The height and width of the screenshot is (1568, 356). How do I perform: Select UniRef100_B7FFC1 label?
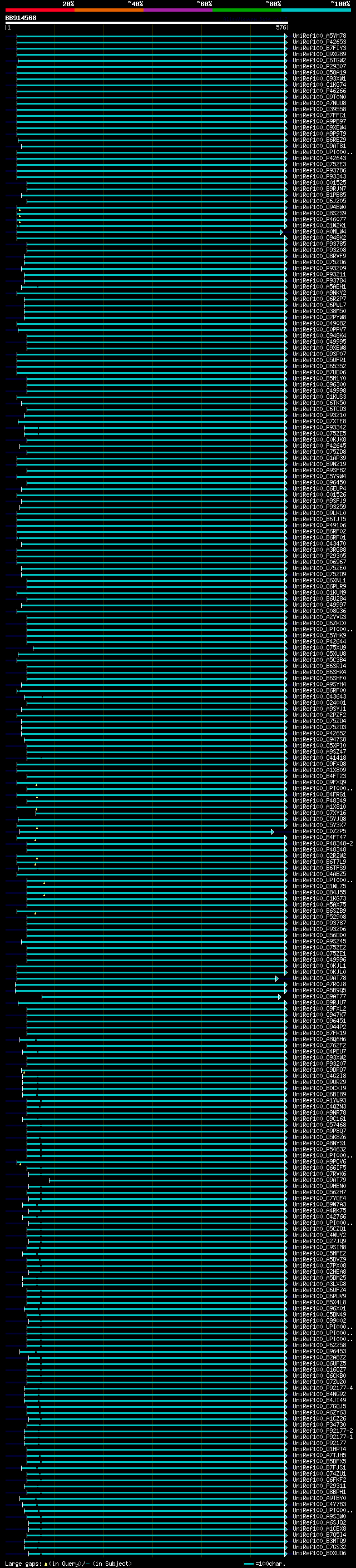pos(319,116)
